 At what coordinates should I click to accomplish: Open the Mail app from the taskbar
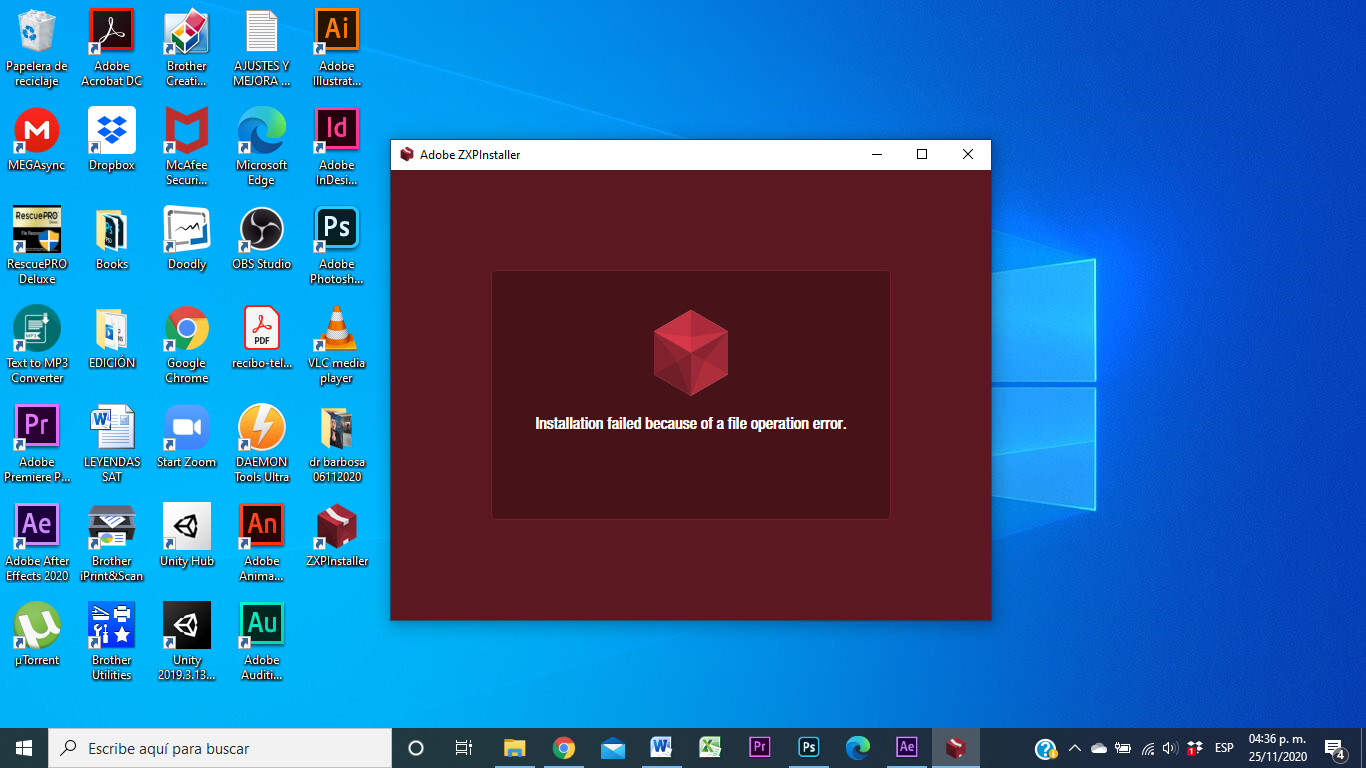click(613, 748)
